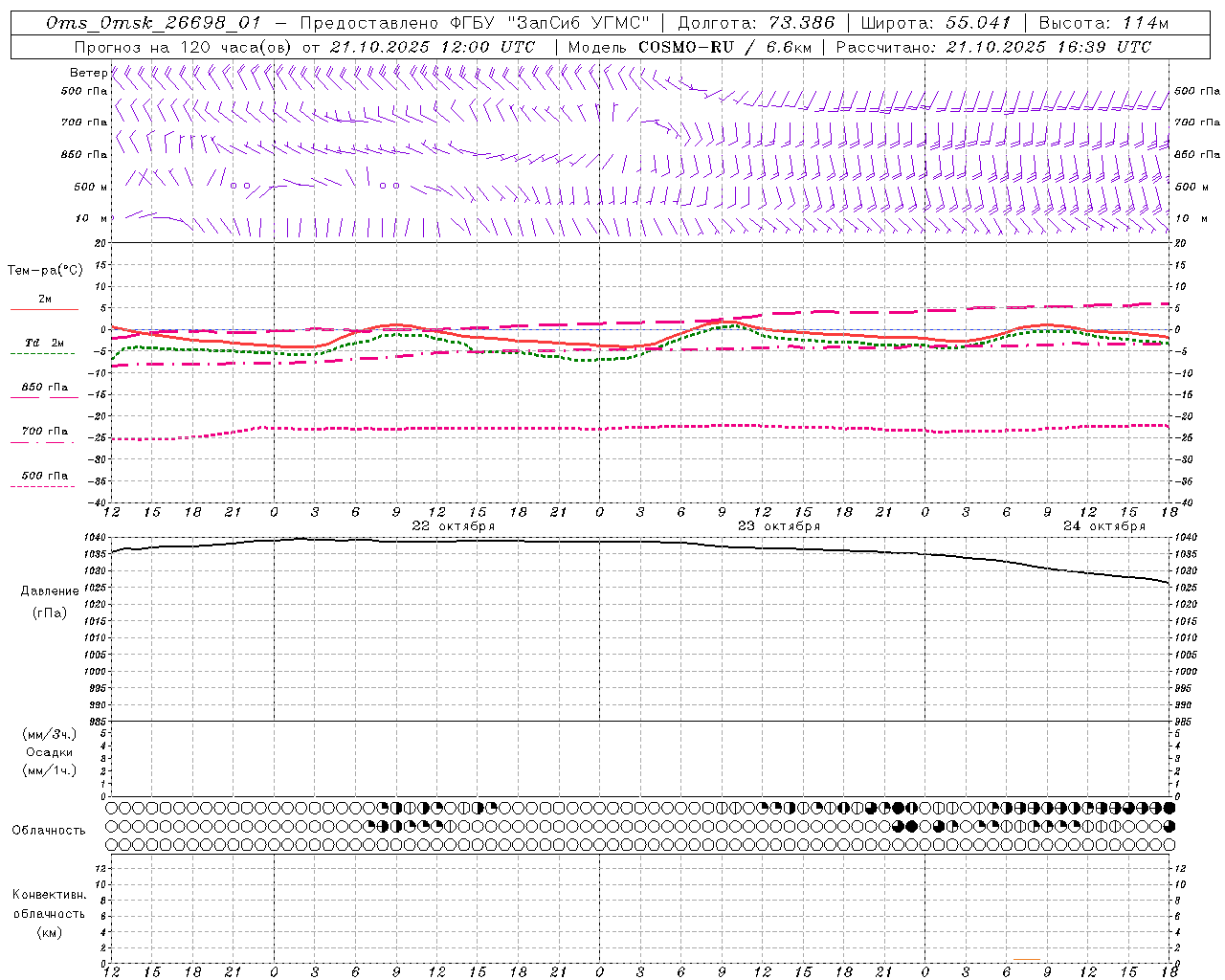
Task: Click the "23 октября" date marker
Action: (x=779, y=526)
